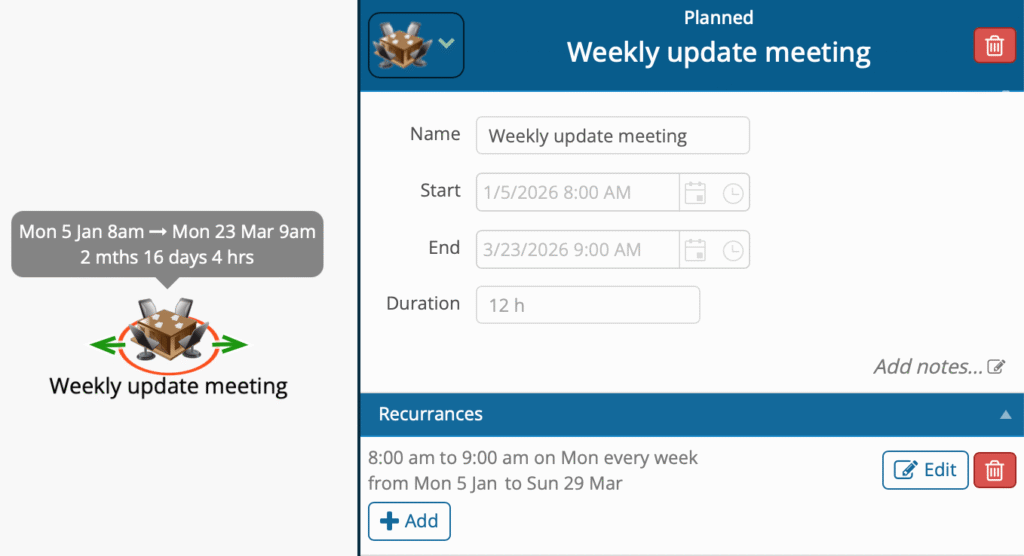Click the Add notes link
The width and height of the screenshot is (1024, 556).
[928, 367]
